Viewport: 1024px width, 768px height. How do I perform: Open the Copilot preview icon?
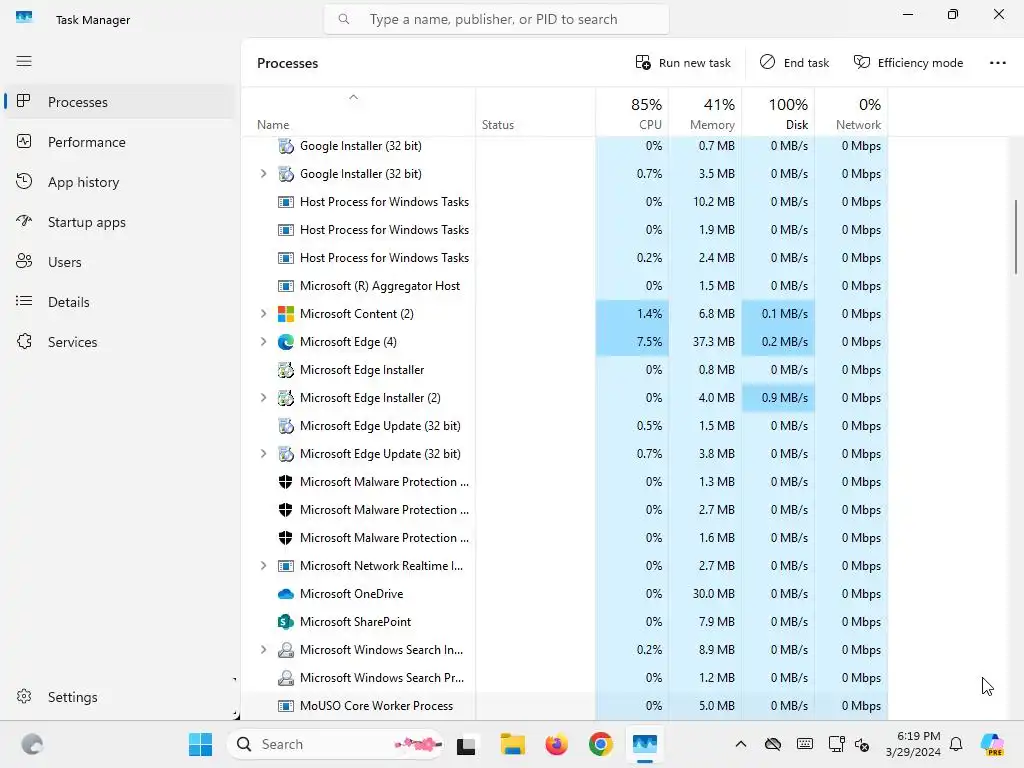pyautogui.click(x=992, y=744)
